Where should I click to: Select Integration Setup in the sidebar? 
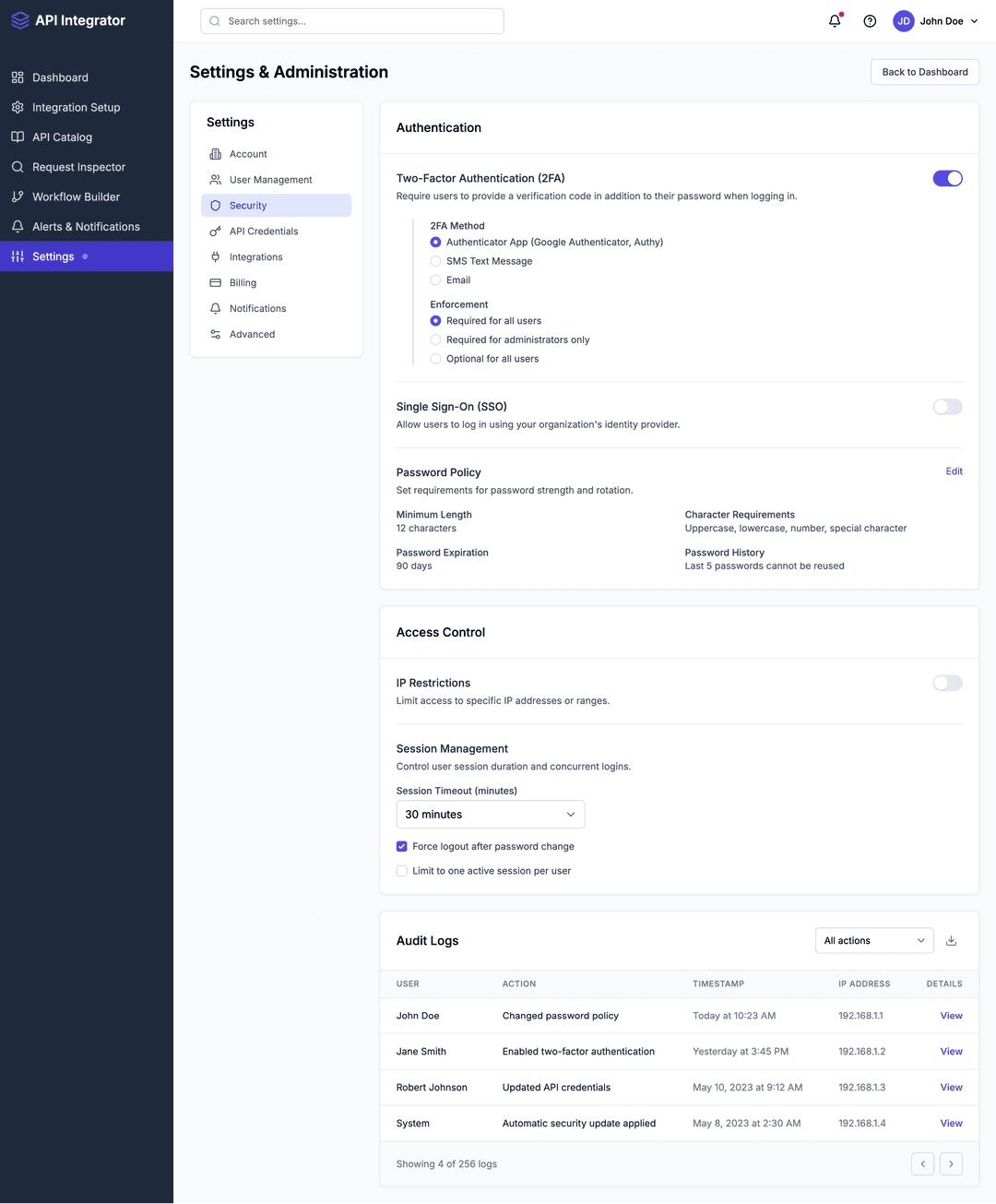tap(76, 107)
